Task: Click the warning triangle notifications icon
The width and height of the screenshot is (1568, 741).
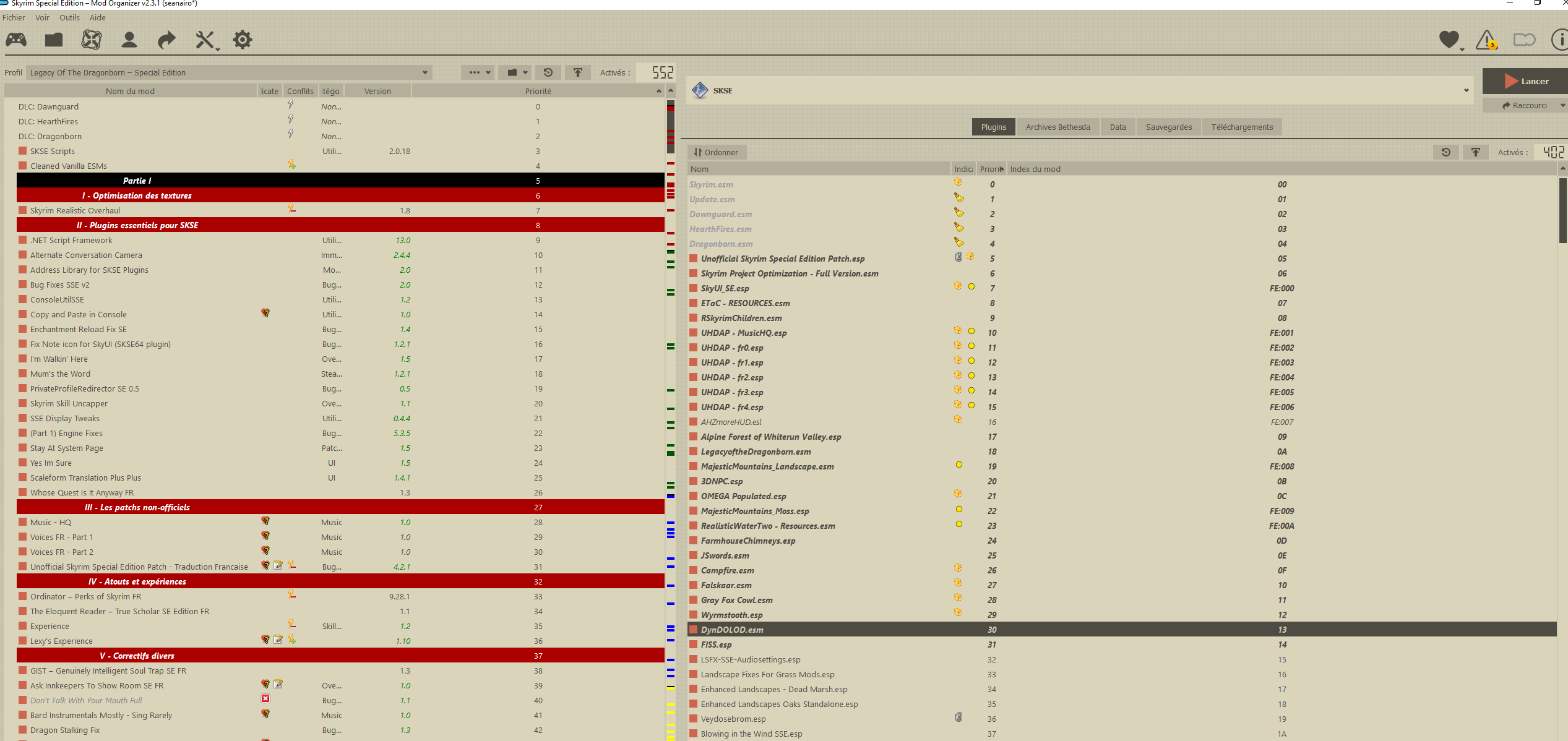Action: (1486, 40)
